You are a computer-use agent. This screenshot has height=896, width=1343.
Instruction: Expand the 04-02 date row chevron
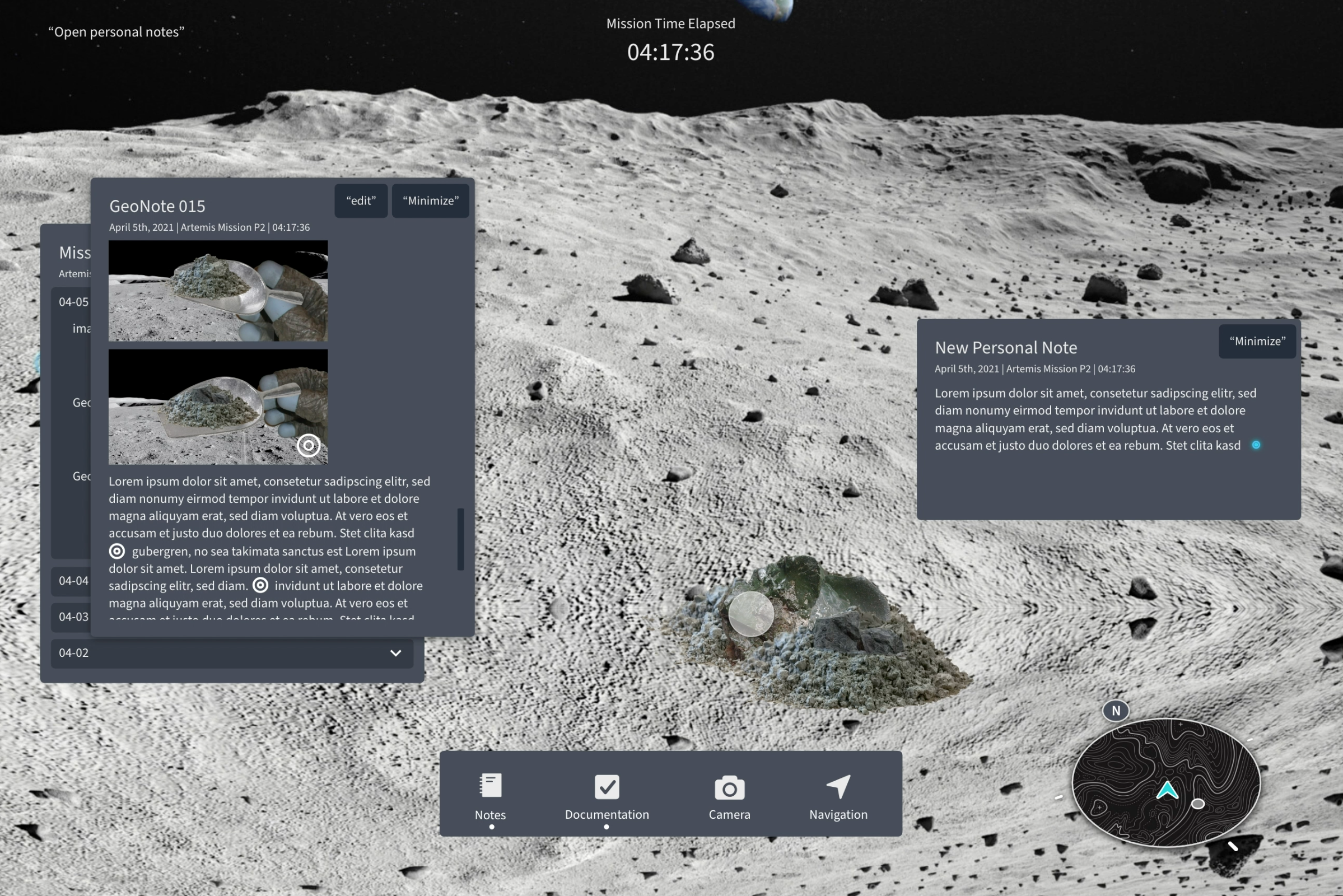395,652
